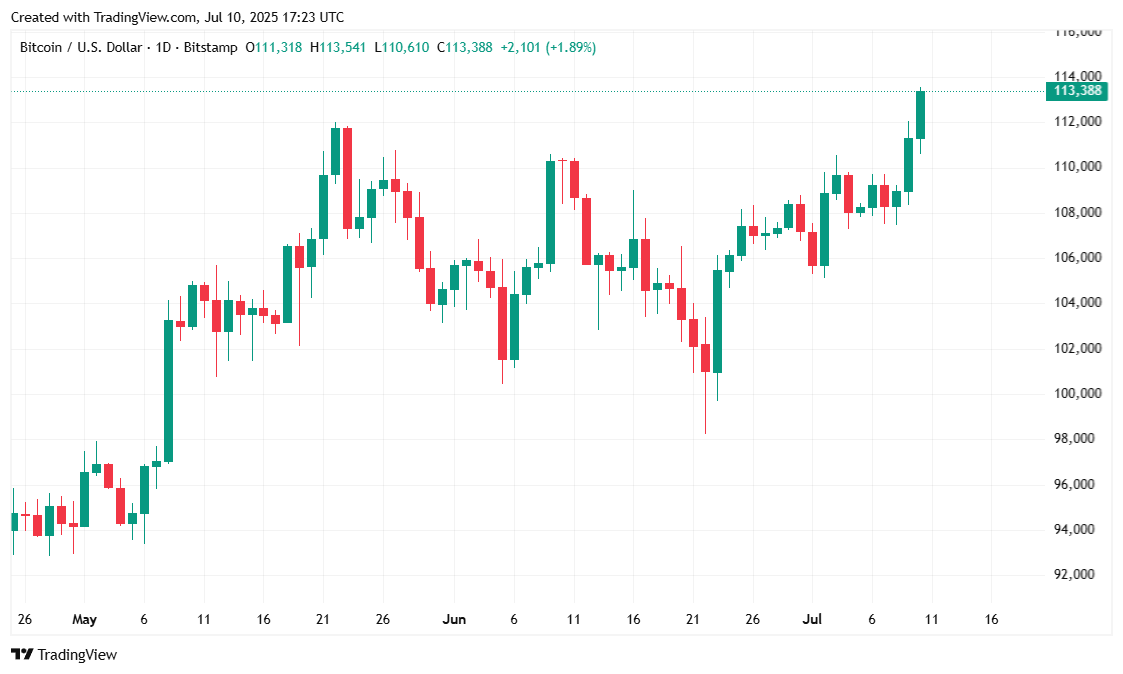The width and height of the screenshot is (1123, 674).
Task: Select the 116,000 price axis label
Action: point(1077,31)
